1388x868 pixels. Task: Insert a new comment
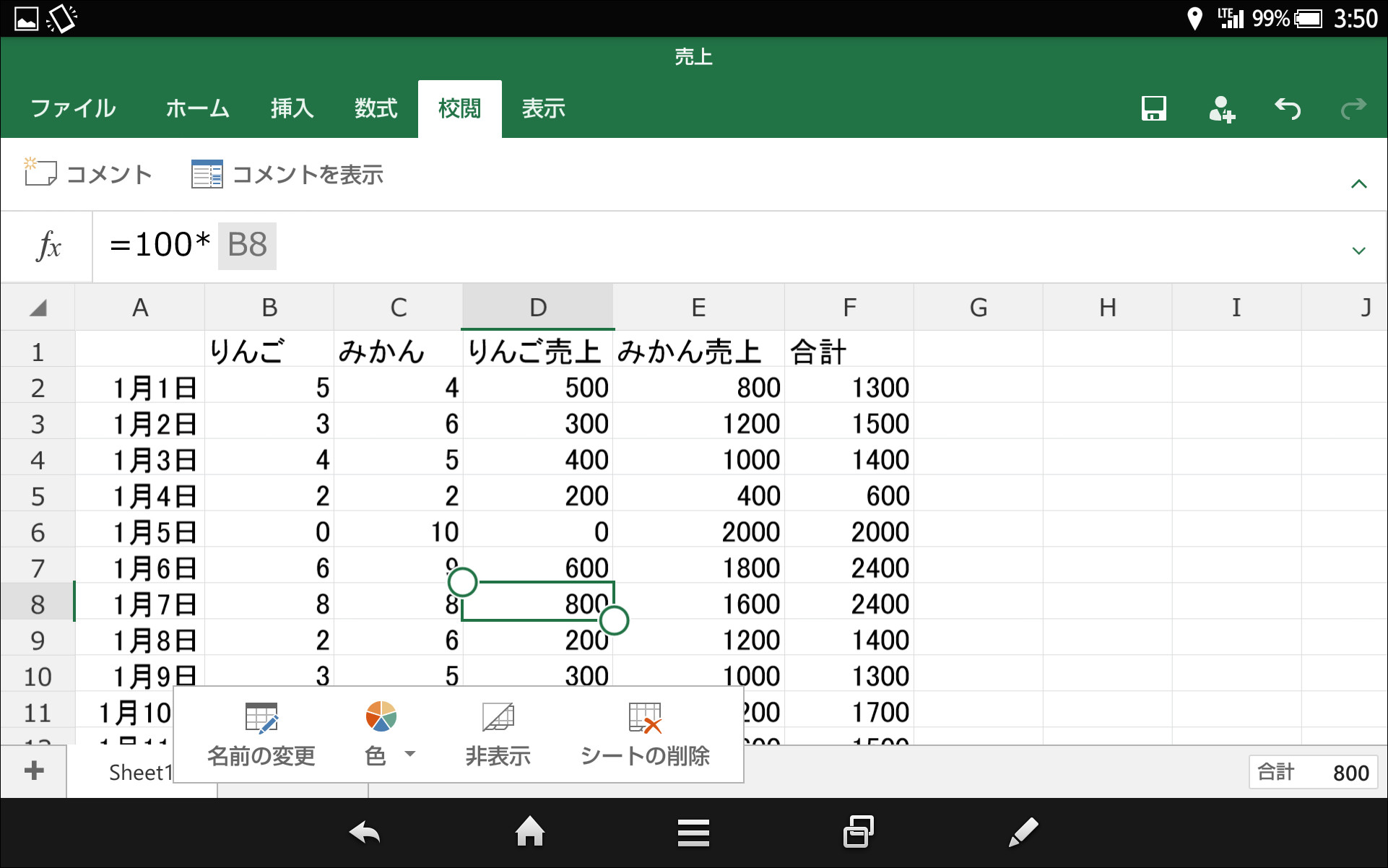87,173
